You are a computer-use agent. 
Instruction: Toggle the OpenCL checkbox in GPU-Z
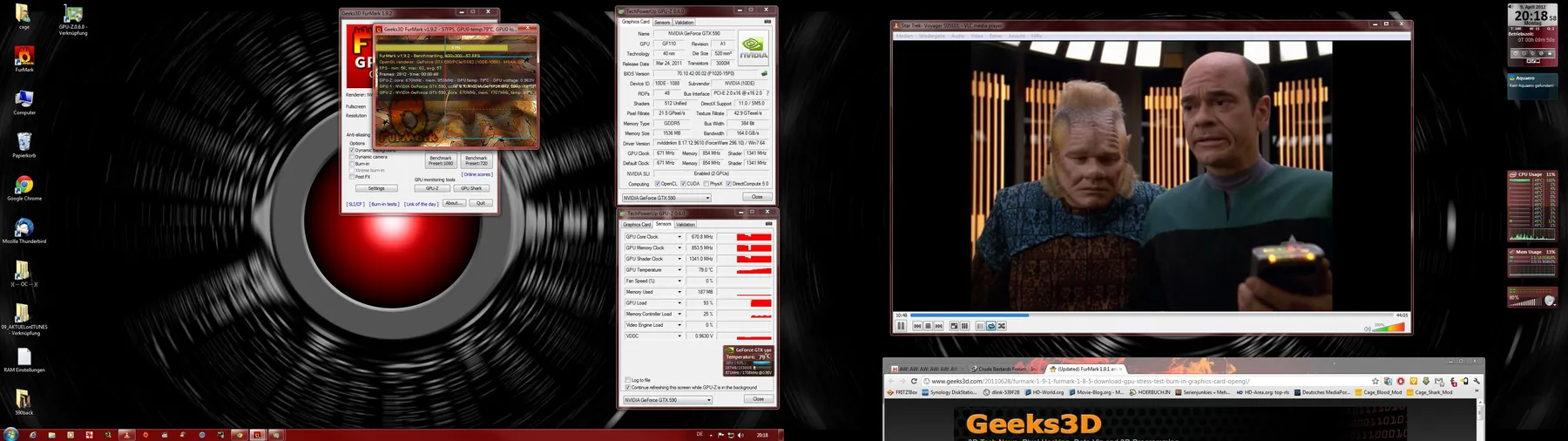click(658, 184)
